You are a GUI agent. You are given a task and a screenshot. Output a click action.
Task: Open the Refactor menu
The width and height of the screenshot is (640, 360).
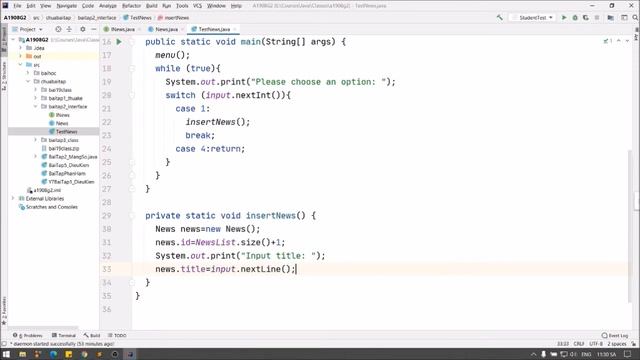131,6
